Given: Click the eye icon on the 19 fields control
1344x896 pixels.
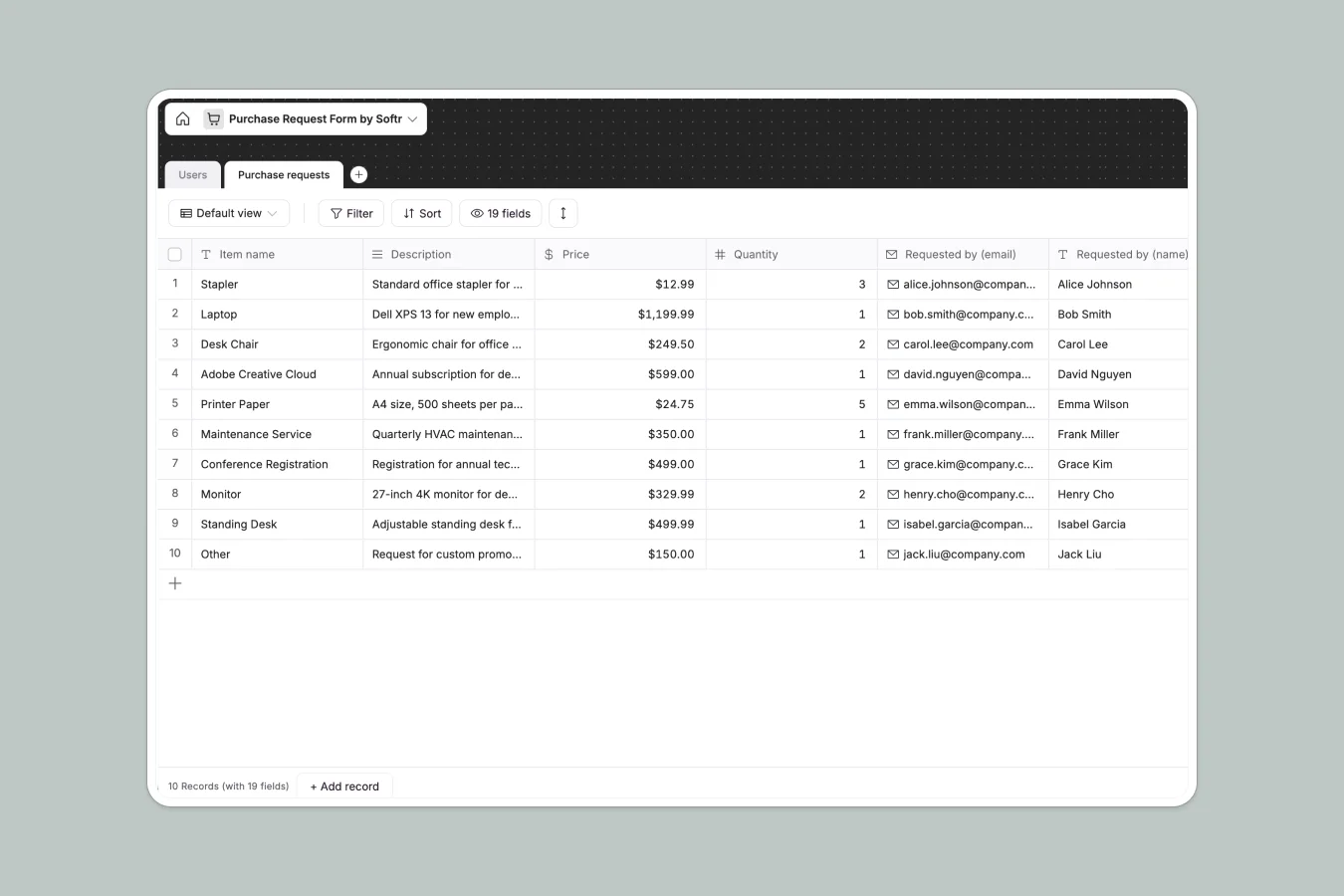Looking at the screenshot, I should click(479, 213).
